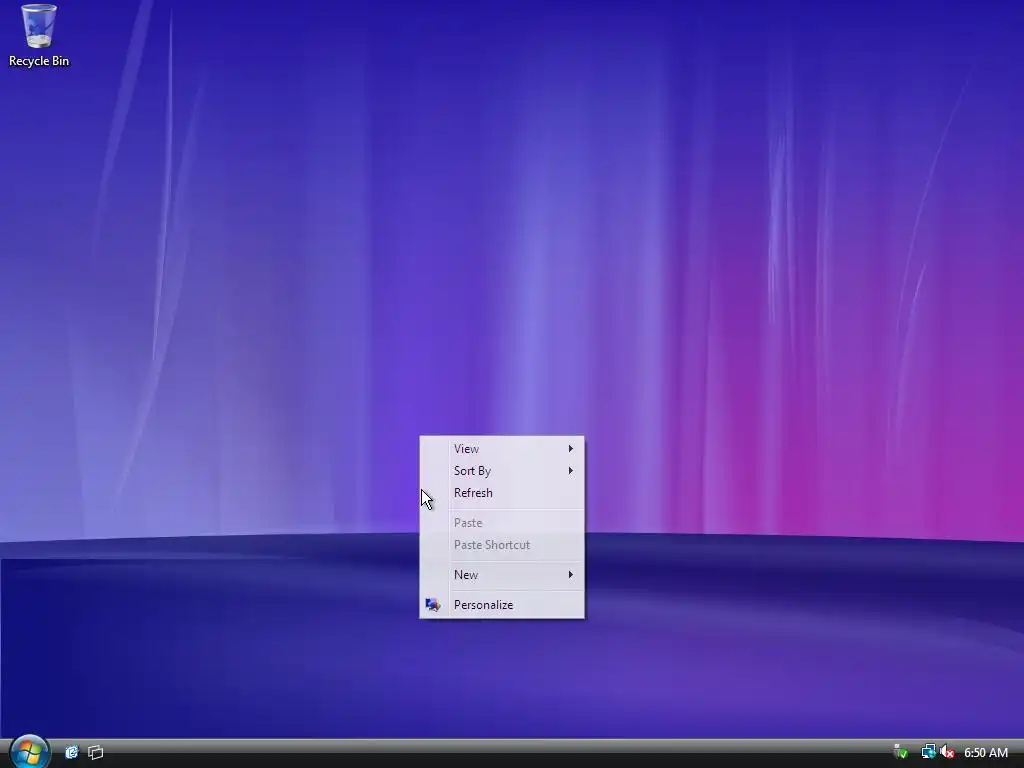Click the muted volume tray icon
1024x768 pixels.
947,752
